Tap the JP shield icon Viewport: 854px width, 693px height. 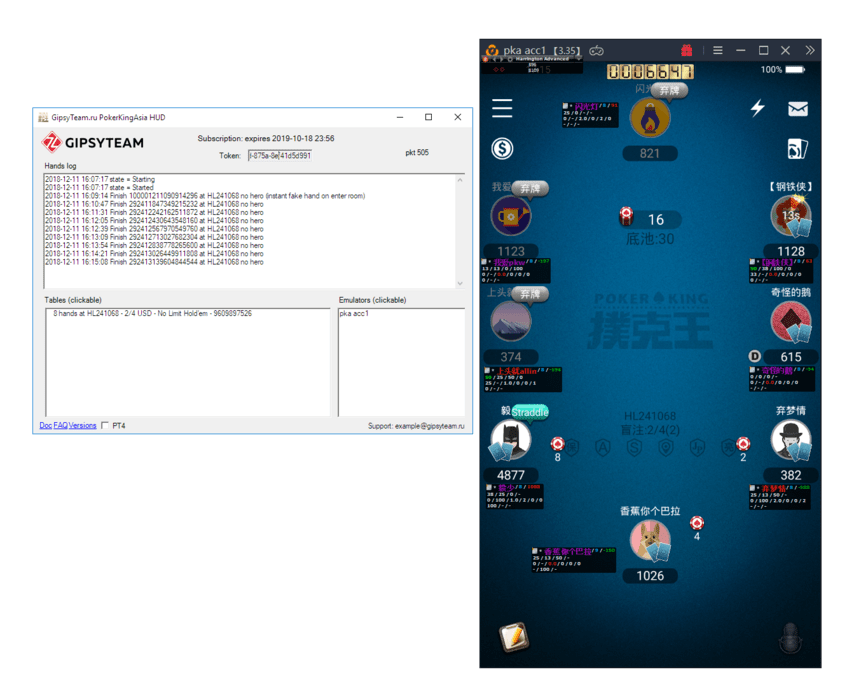(697, 448)
